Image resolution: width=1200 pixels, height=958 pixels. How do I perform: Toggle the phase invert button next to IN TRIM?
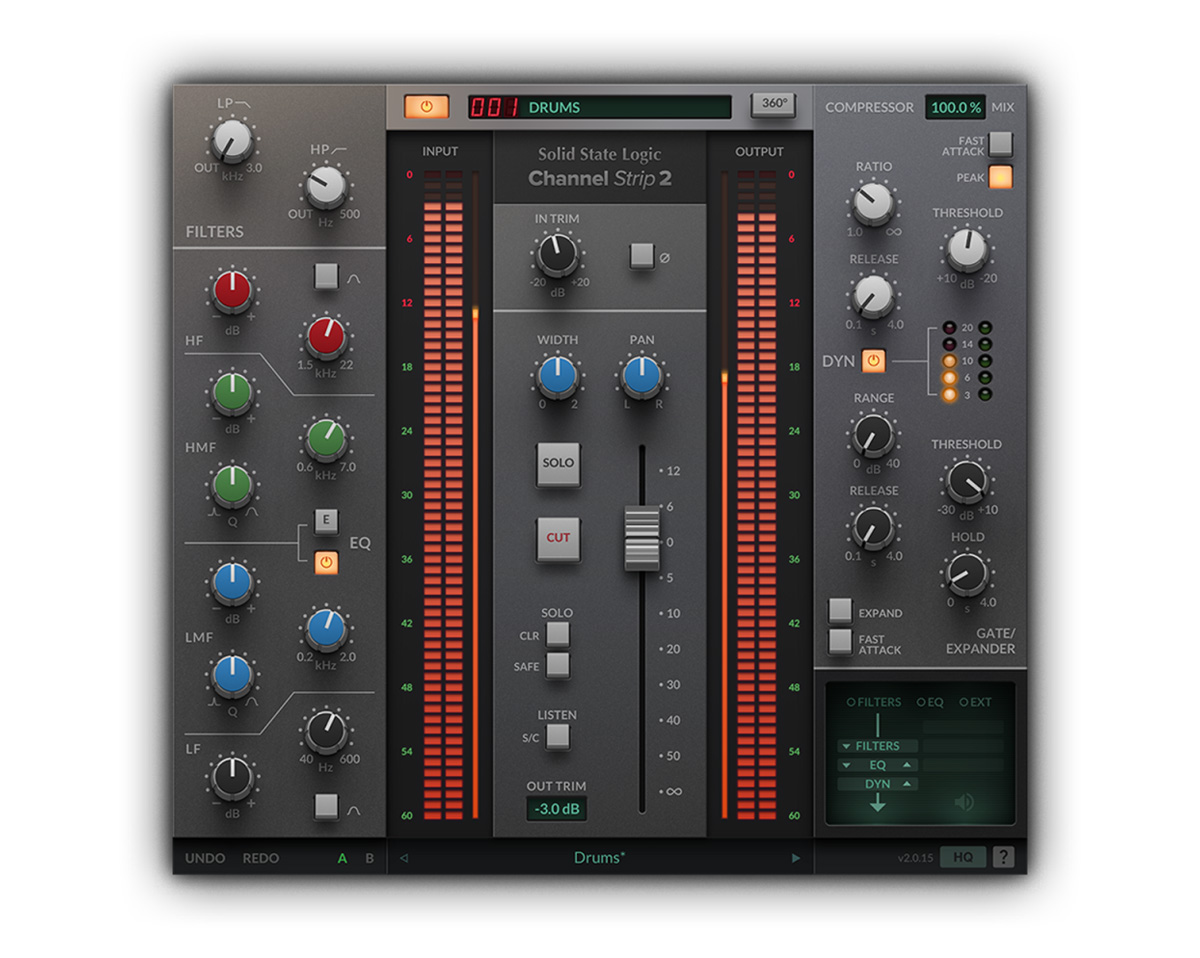click(640, 257)
